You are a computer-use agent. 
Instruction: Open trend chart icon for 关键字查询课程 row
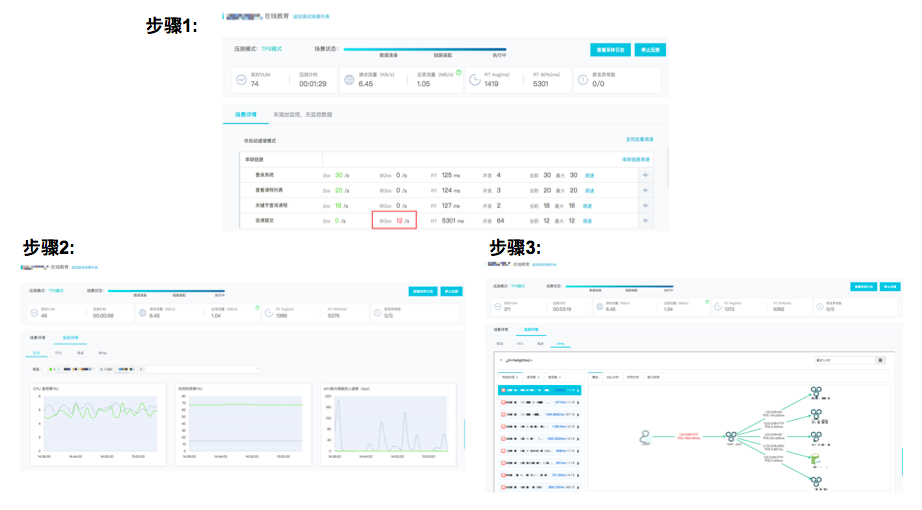click(645, 206)
